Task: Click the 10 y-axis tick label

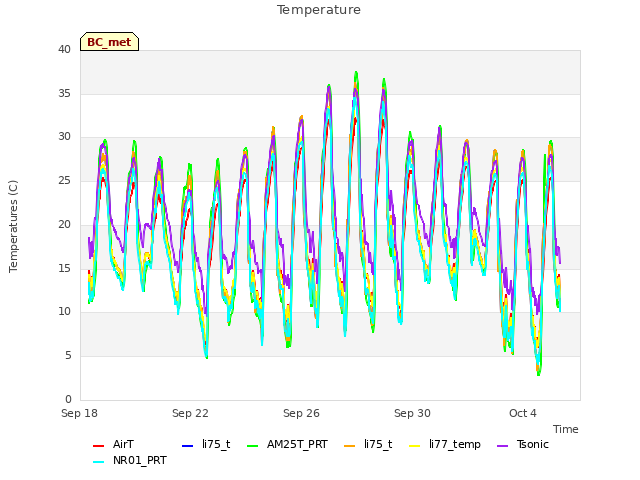Action: click(64, 312)
